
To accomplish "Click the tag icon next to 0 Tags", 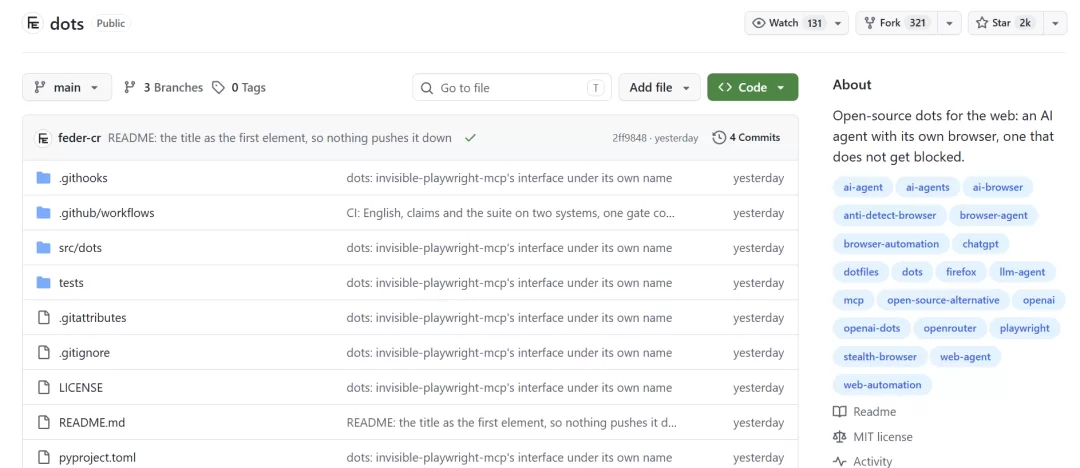I will (218, 88).
